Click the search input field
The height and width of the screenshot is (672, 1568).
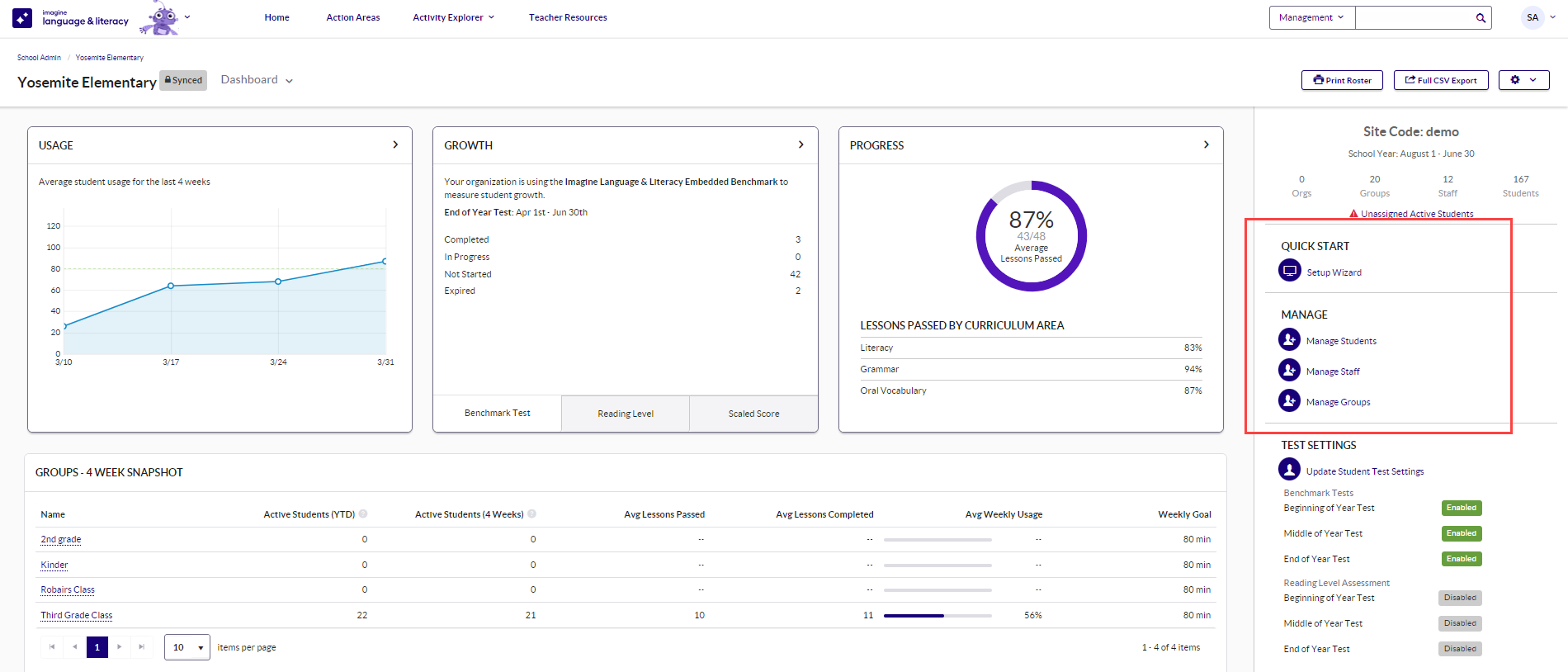1413,17
